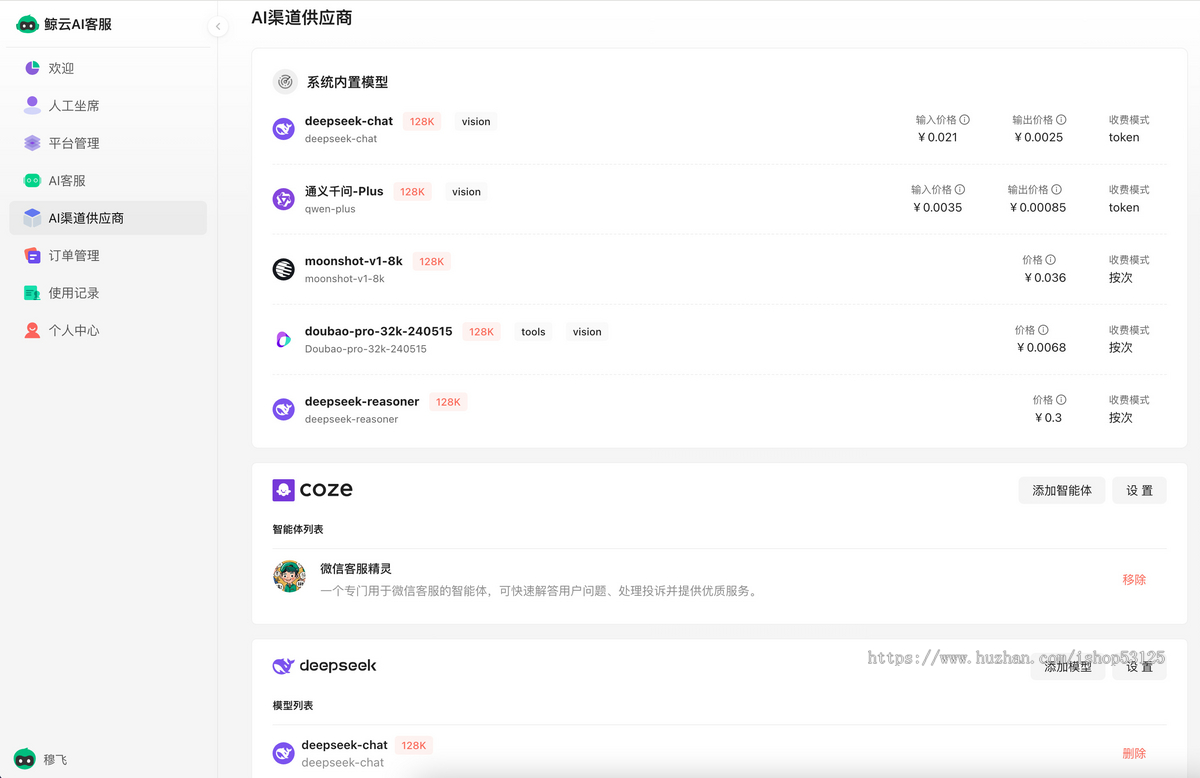This screenshot has height=778, width=1200.
Task: Go to 使用记录 page
Action: tap(108, 293)
